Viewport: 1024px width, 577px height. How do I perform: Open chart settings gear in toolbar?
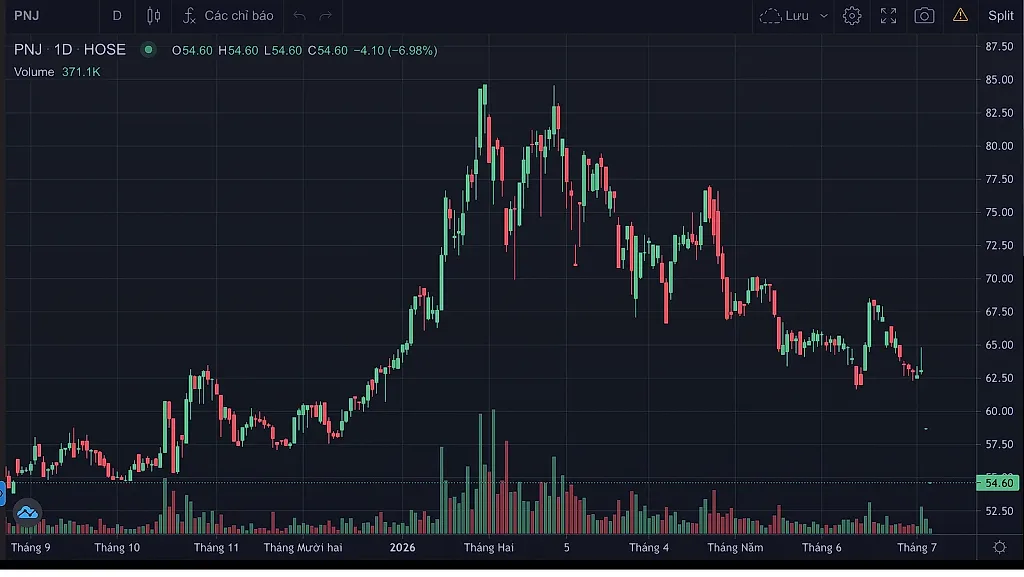[x=852, y=16]
